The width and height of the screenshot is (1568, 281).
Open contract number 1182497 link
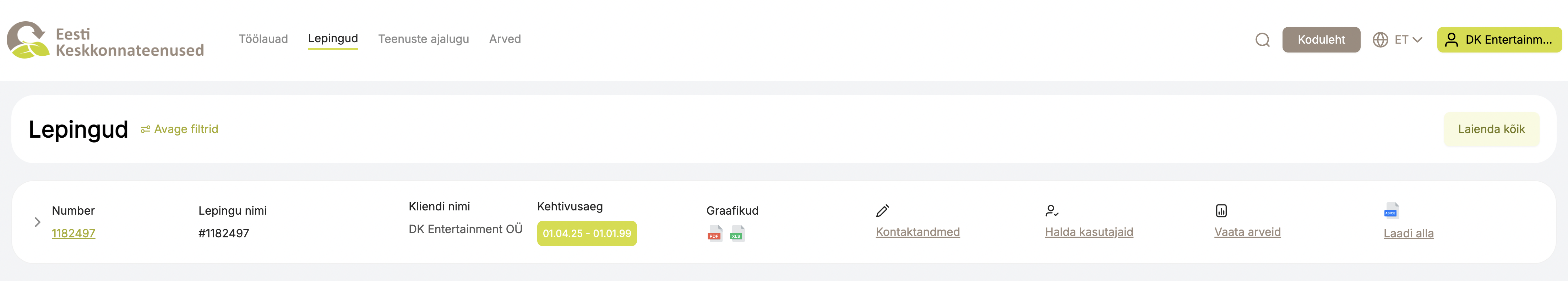pyautogui.click(x=73, y=233)
